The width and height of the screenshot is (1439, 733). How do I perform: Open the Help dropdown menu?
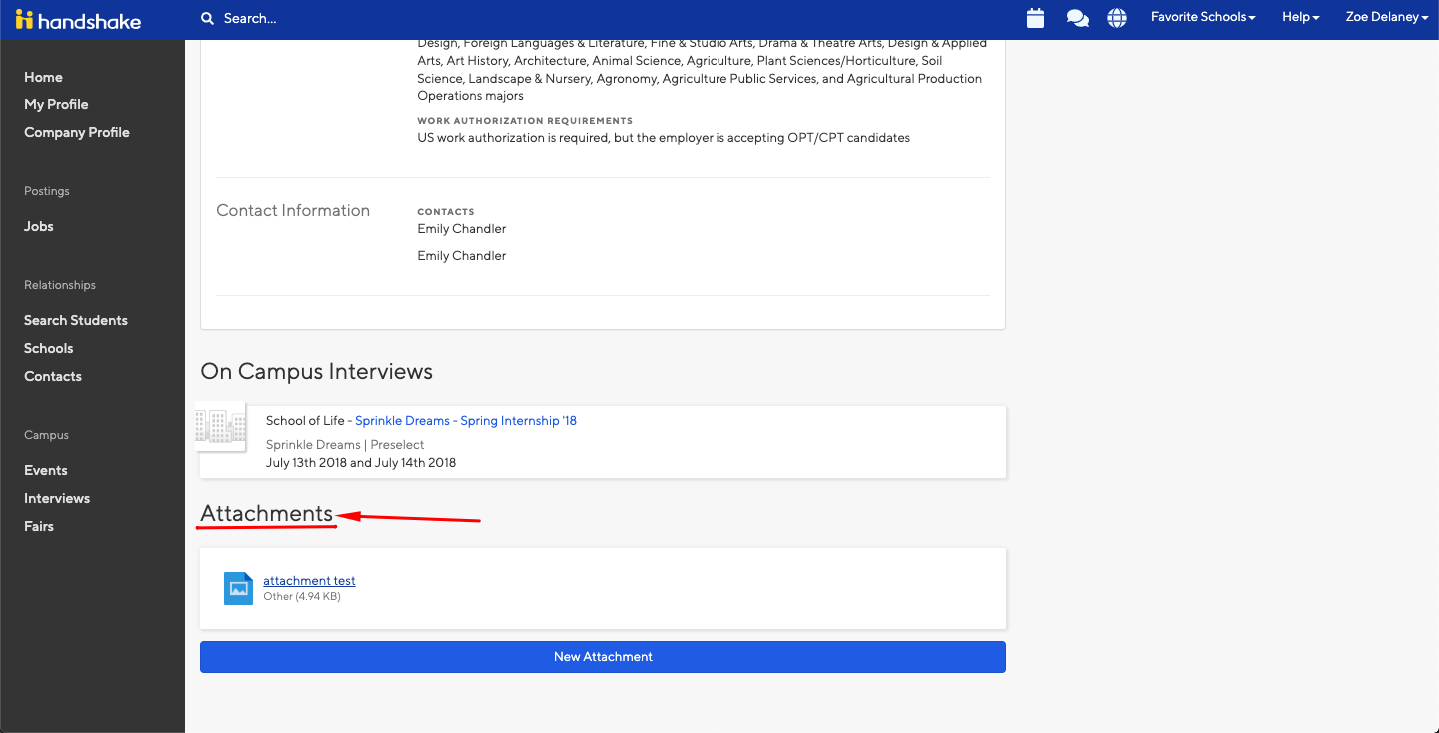[1301, 17]
